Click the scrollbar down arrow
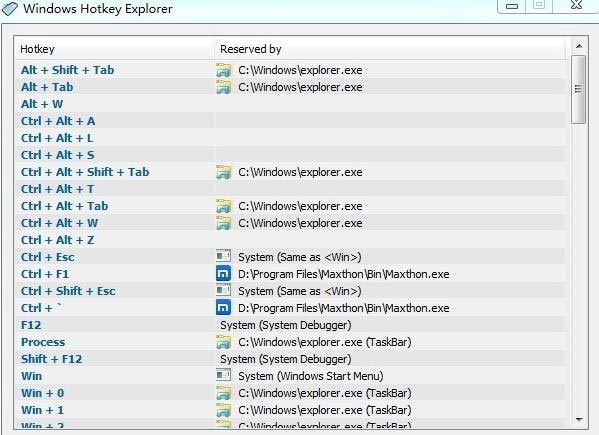The height and width of the screenshot is (435, 599). point(579,420)
